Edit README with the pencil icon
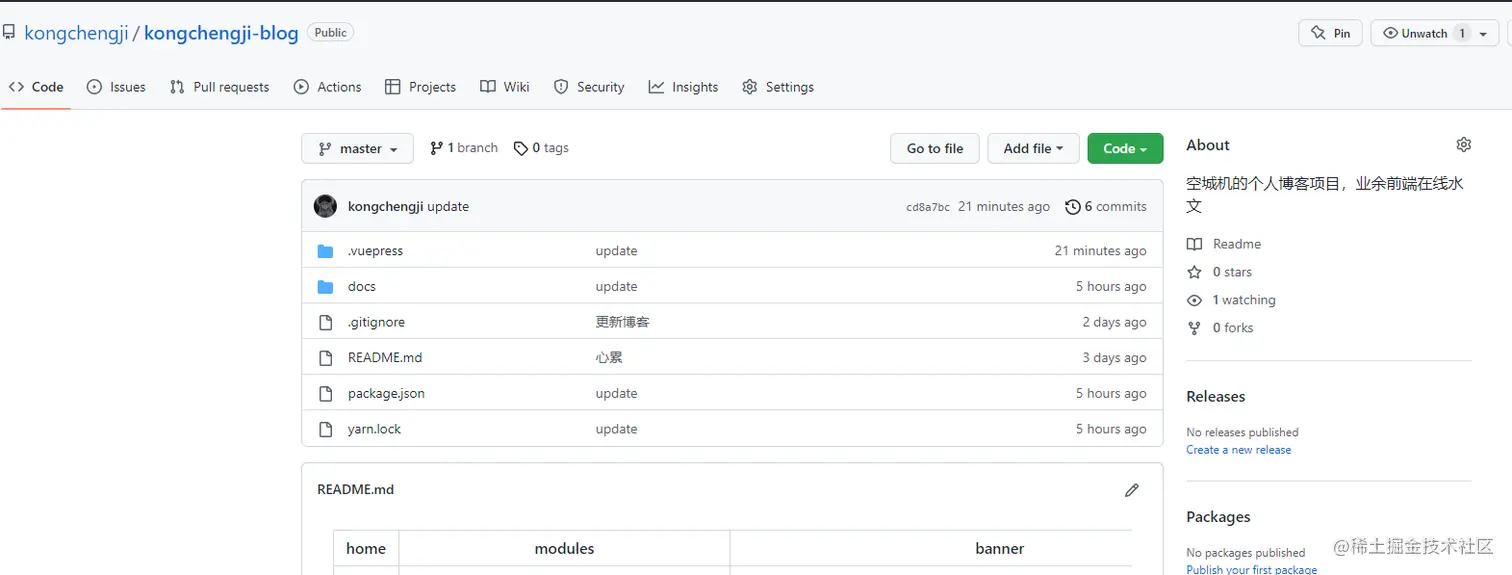This screenshot has width=1512, height=575. coord(1131,490)
